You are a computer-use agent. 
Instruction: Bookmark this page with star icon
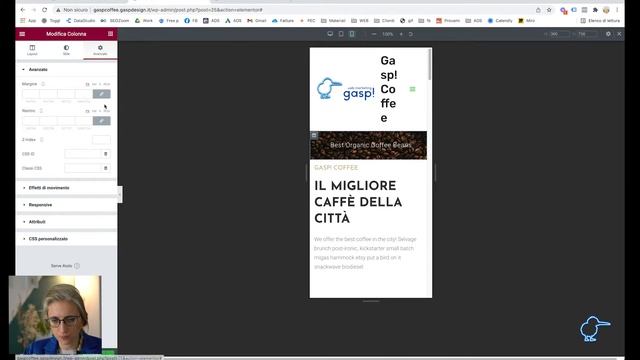click(x=549, y=10)
